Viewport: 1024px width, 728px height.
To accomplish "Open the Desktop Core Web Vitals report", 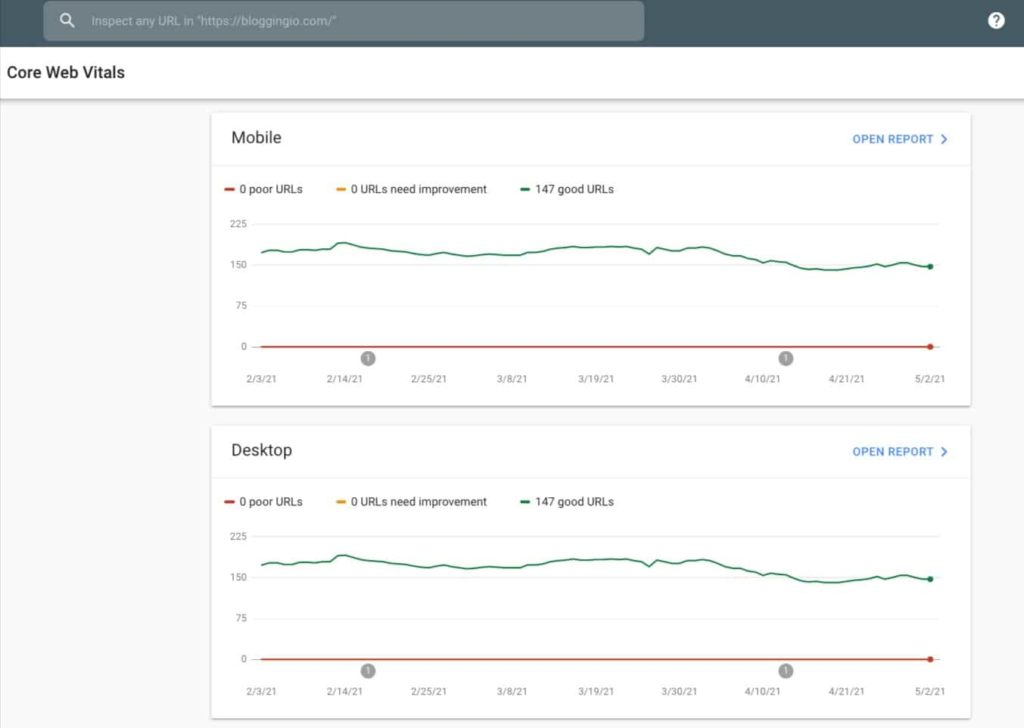I will pyautogui.click(x=899, y=452).
